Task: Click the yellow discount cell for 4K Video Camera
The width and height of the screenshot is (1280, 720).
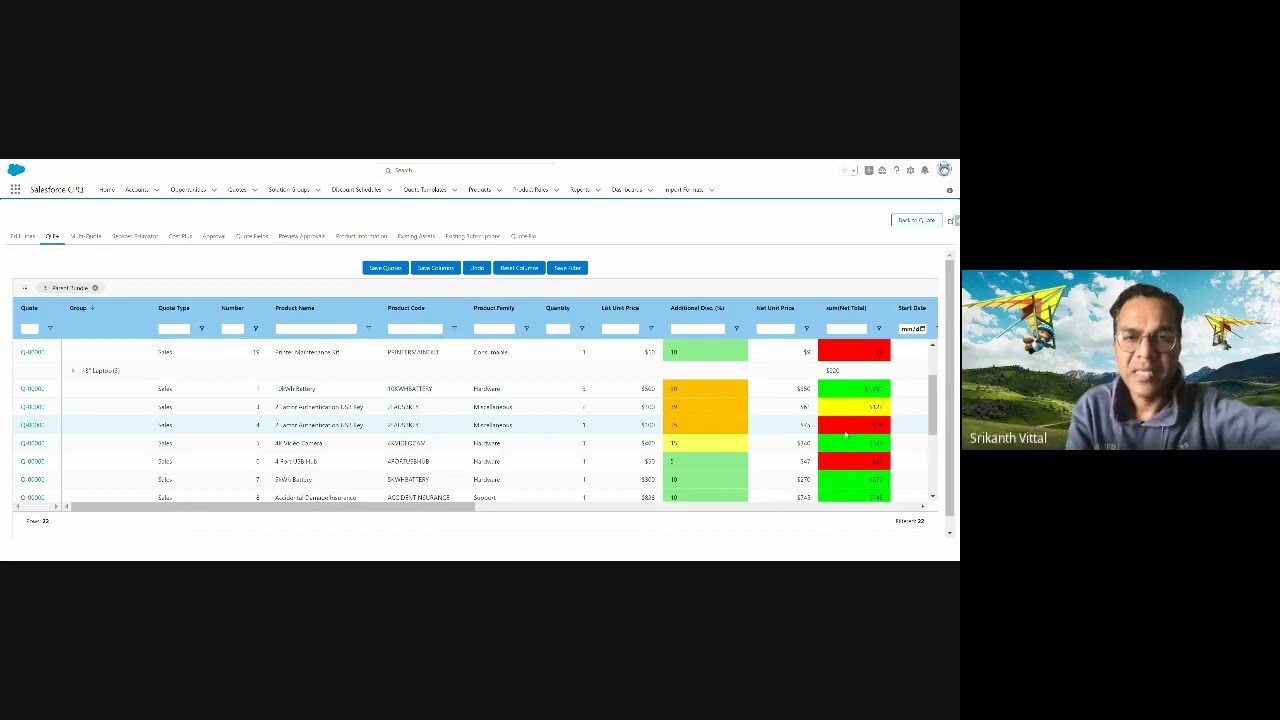Action: tap(705, 443)
